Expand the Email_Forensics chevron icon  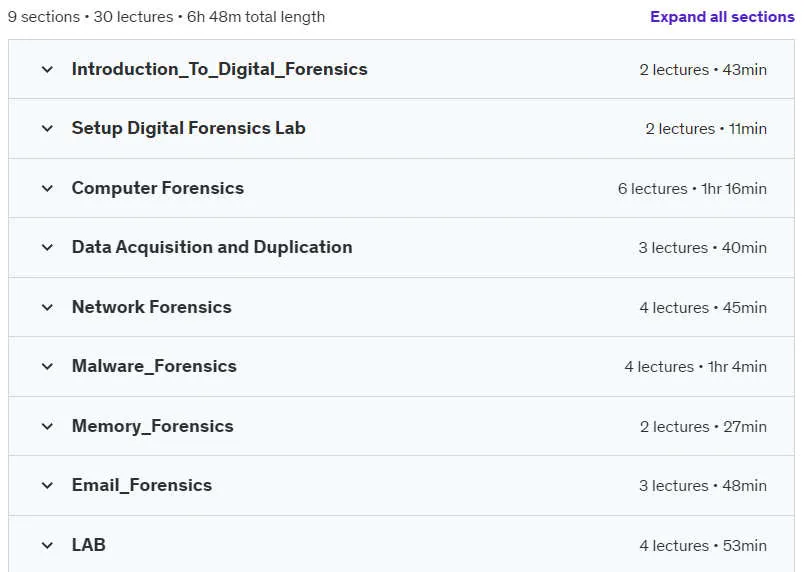(x=47, y=485)
